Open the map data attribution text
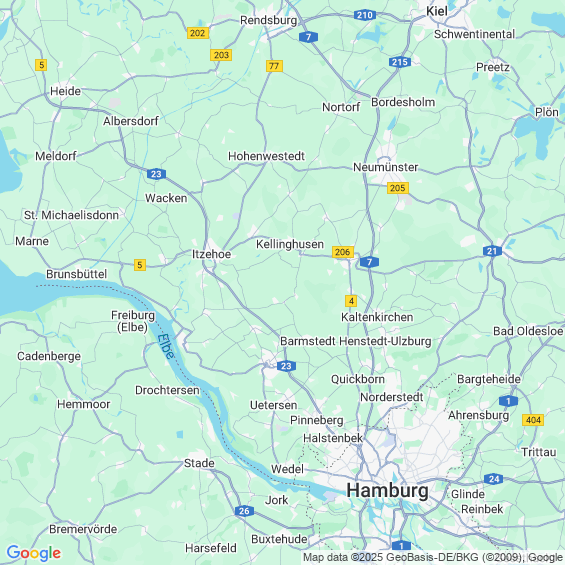565x565 pixels. (x=433, y=557)
